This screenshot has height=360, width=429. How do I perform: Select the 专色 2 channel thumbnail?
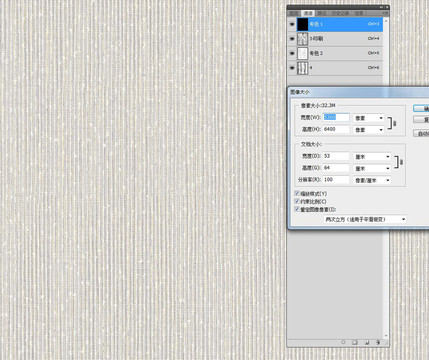tap(302, 53)
